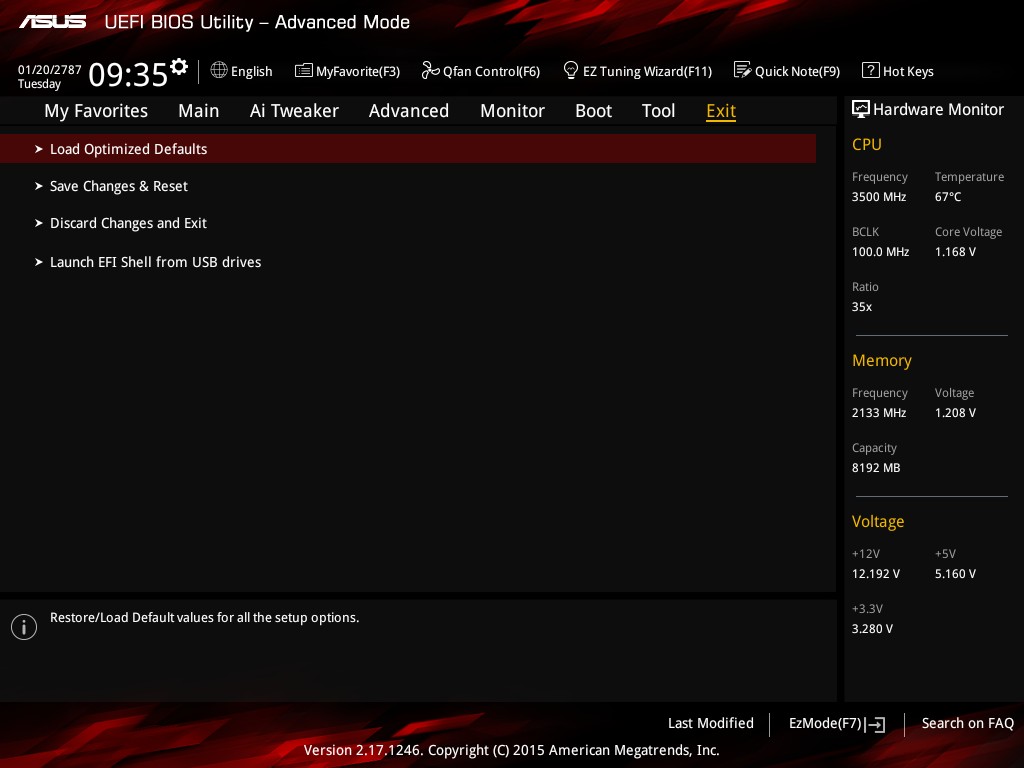Go to the Advanced tab
Screen dimensions: 1024x768
(x=409, y=111)
